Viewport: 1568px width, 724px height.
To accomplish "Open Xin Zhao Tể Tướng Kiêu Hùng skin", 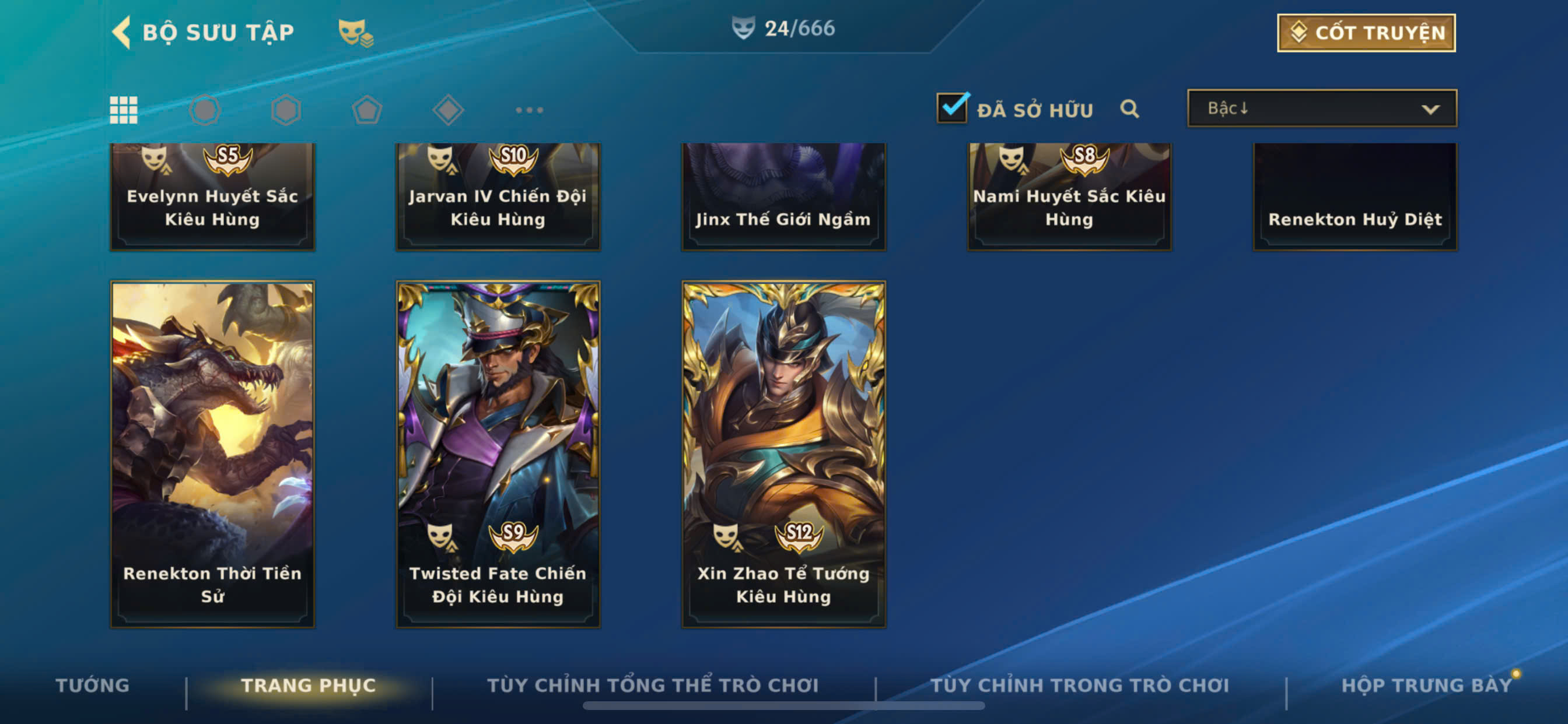I will click(783, 454).
